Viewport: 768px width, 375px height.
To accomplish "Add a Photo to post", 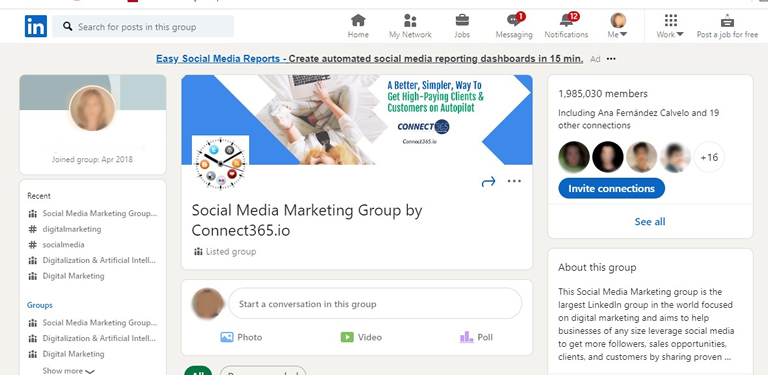I will coord(241,337).
